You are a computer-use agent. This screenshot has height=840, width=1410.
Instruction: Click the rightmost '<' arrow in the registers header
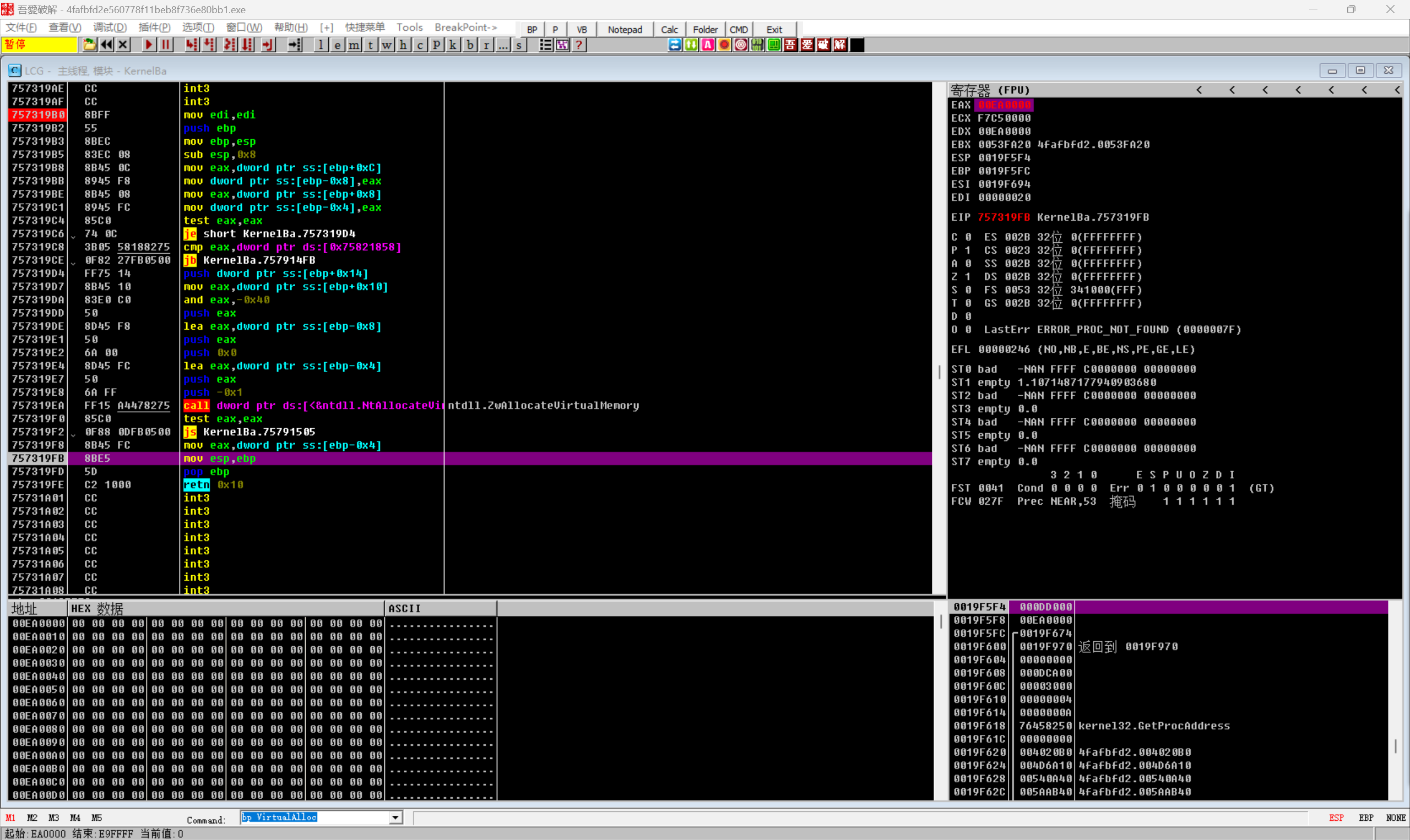point(1396,90)
